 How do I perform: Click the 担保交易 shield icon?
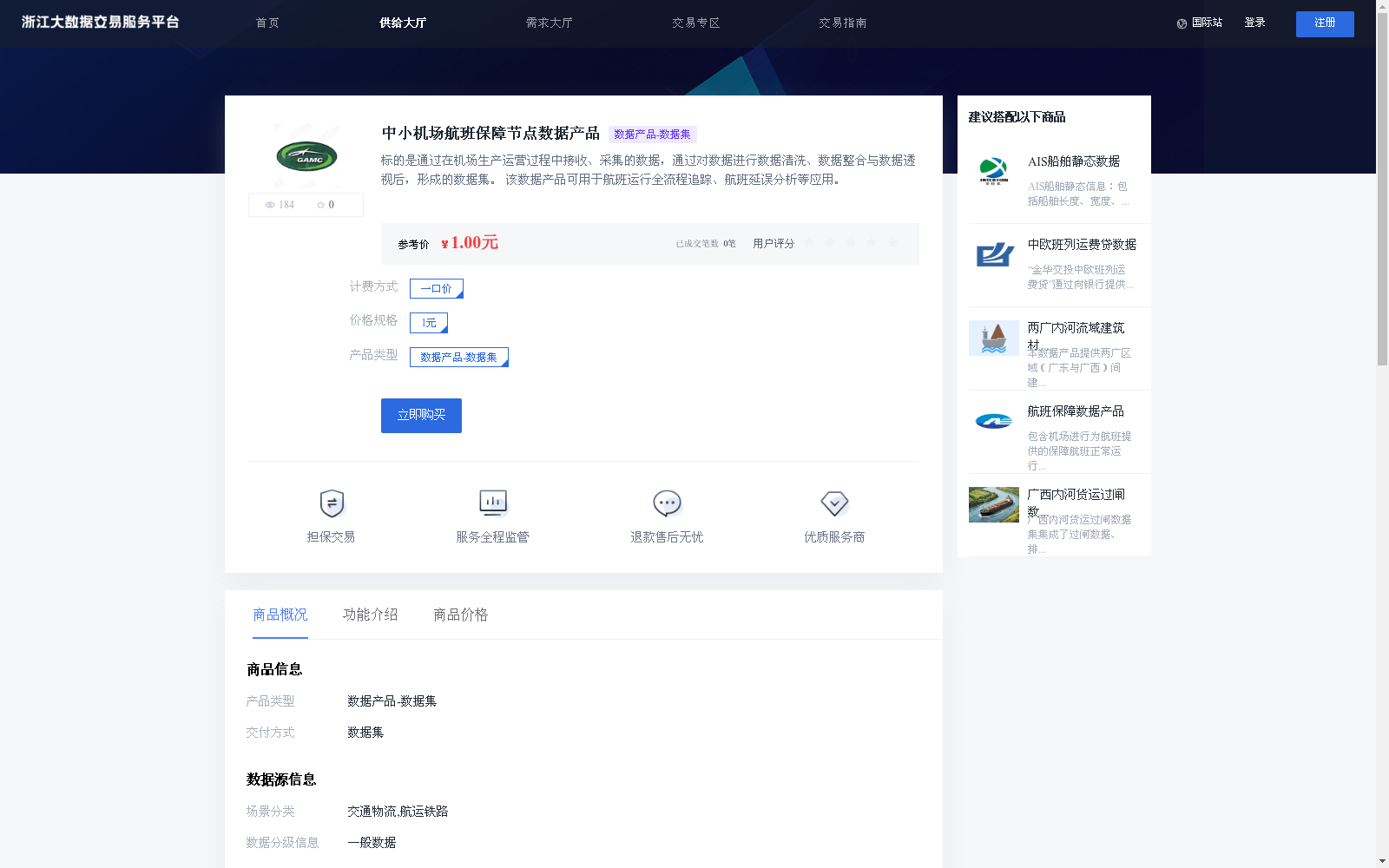tap(332, 503)
